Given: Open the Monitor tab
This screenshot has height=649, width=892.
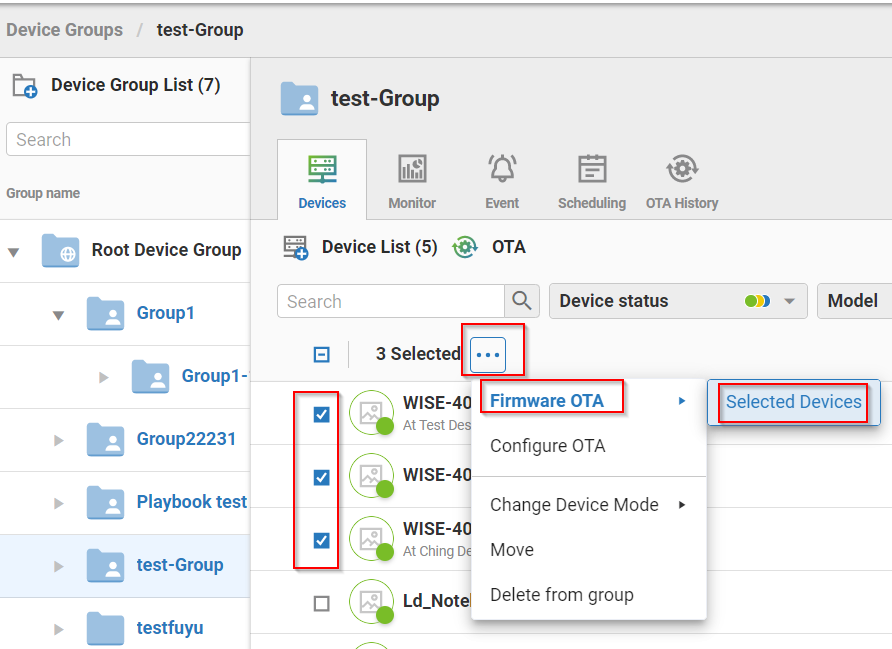Looking at the screenshot, I should pos(412,180).
